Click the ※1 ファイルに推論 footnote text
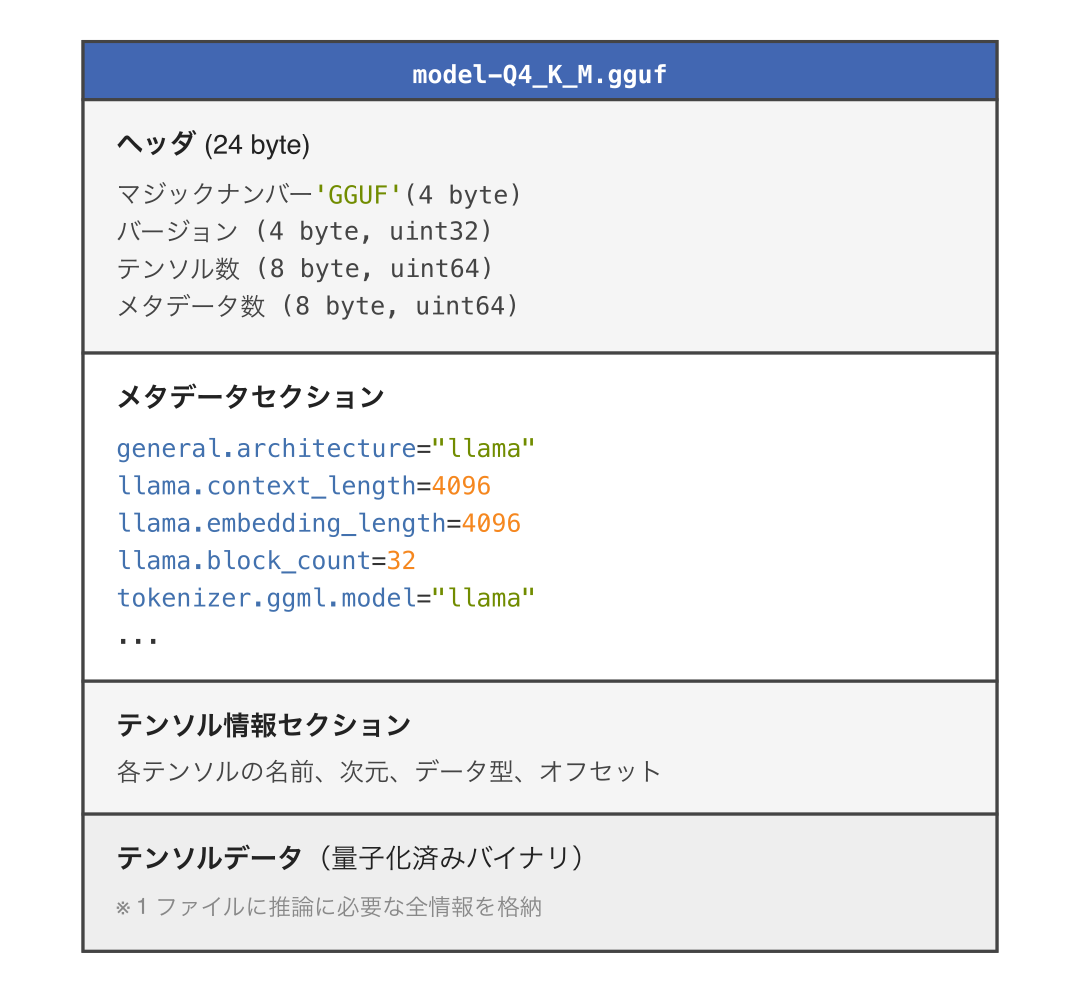This screenshot has width=1080, height=993. click(329, 907)
